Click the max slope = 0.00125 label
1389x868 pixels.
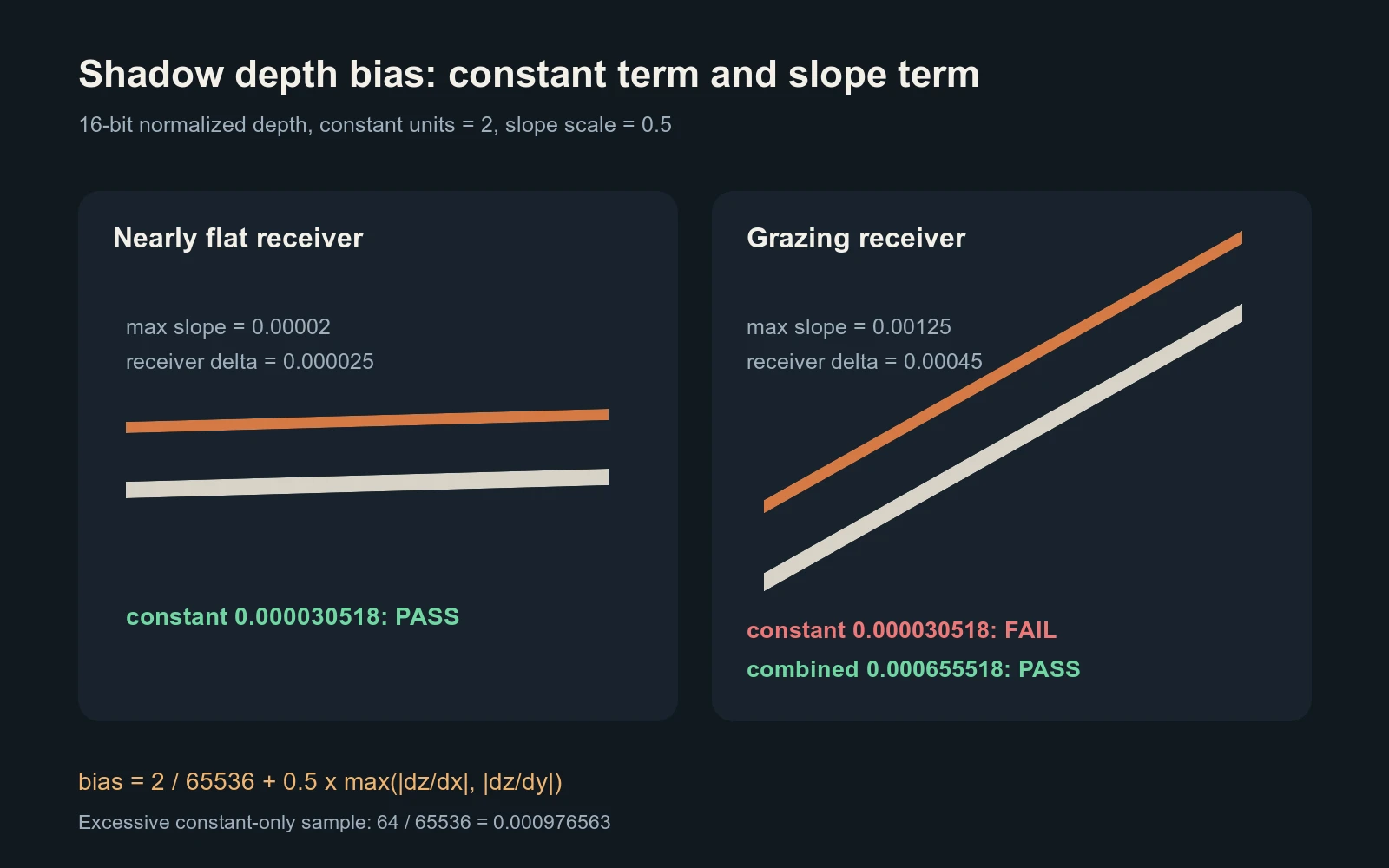[849, 327]
